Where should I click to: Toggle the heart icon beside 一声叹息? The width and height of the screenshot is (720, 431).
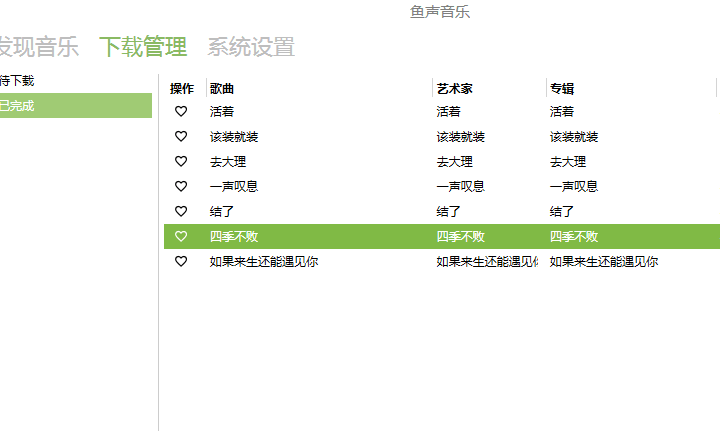[x=181, y=187]
